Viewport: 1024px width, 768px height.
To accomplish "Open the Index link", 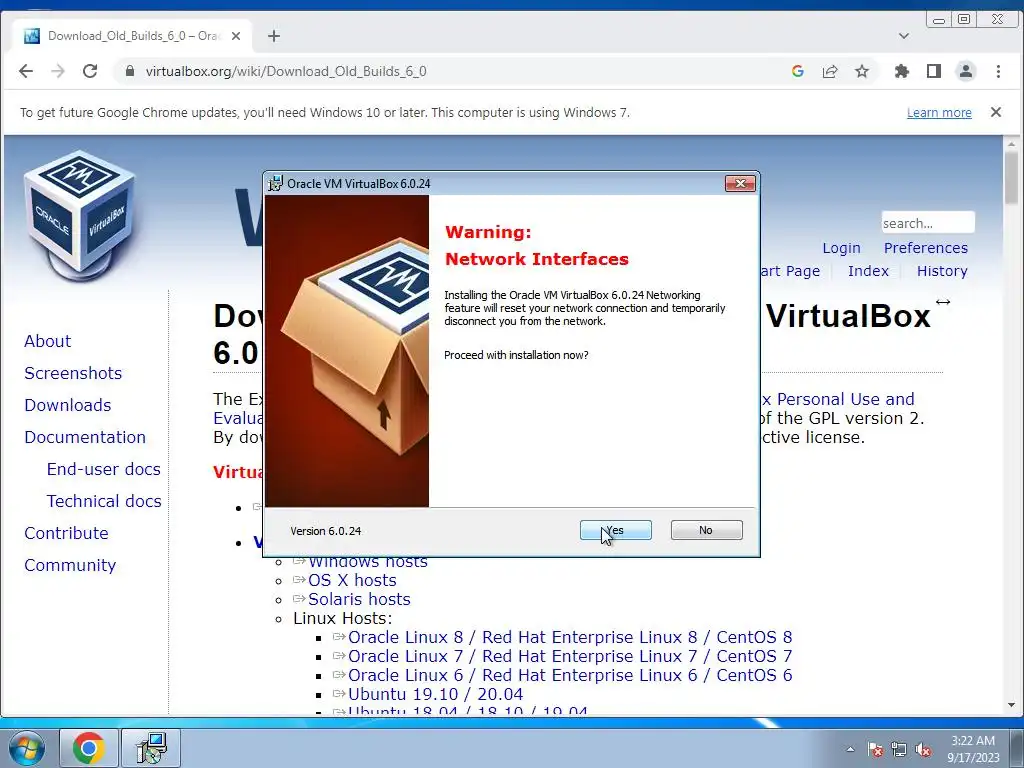I will pos(868,271).
